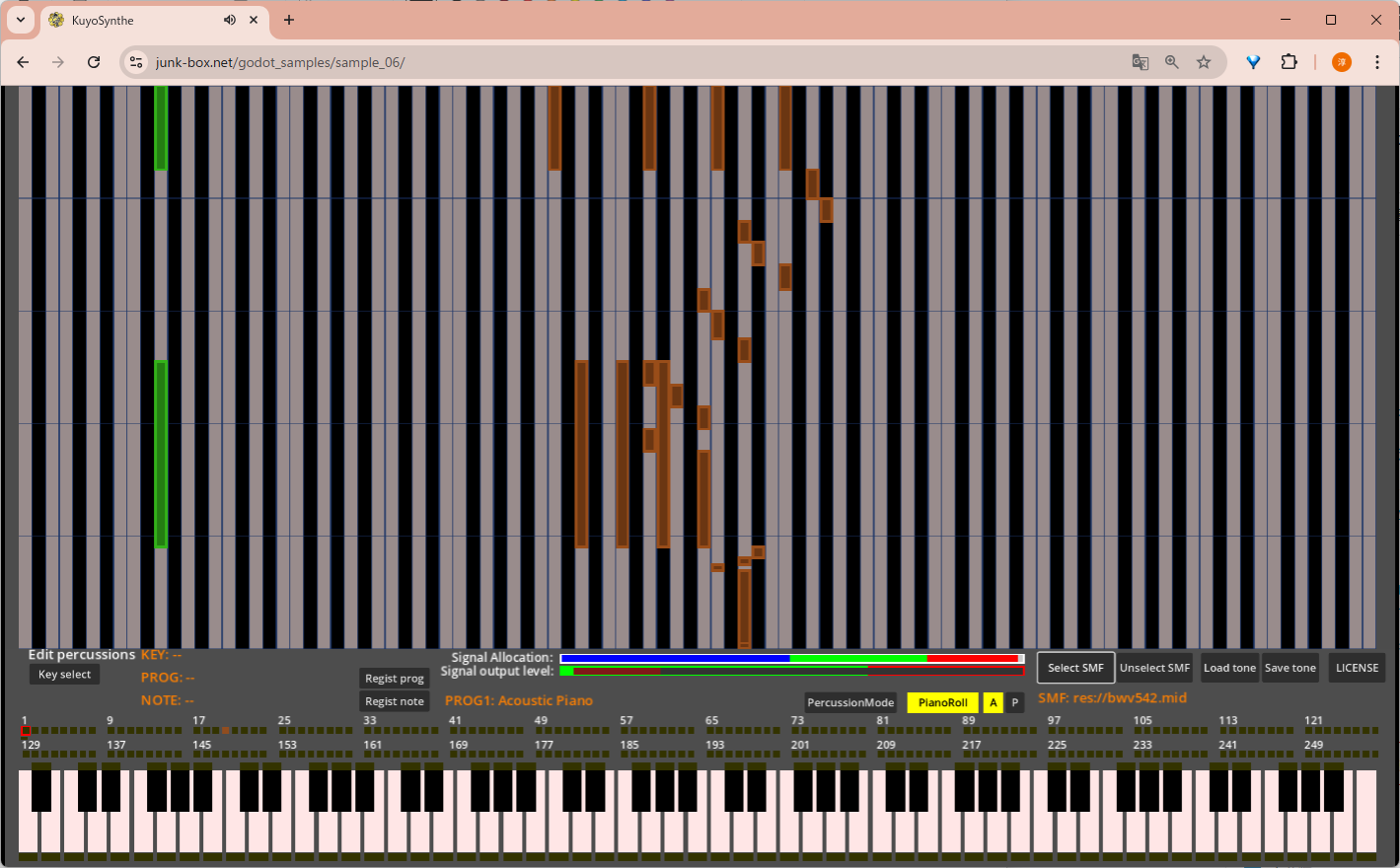Image resolution: width=1400 pixels, height=868 pixels.
Task: Enable the yellow 'A' toggle
Action: (994, 702)
